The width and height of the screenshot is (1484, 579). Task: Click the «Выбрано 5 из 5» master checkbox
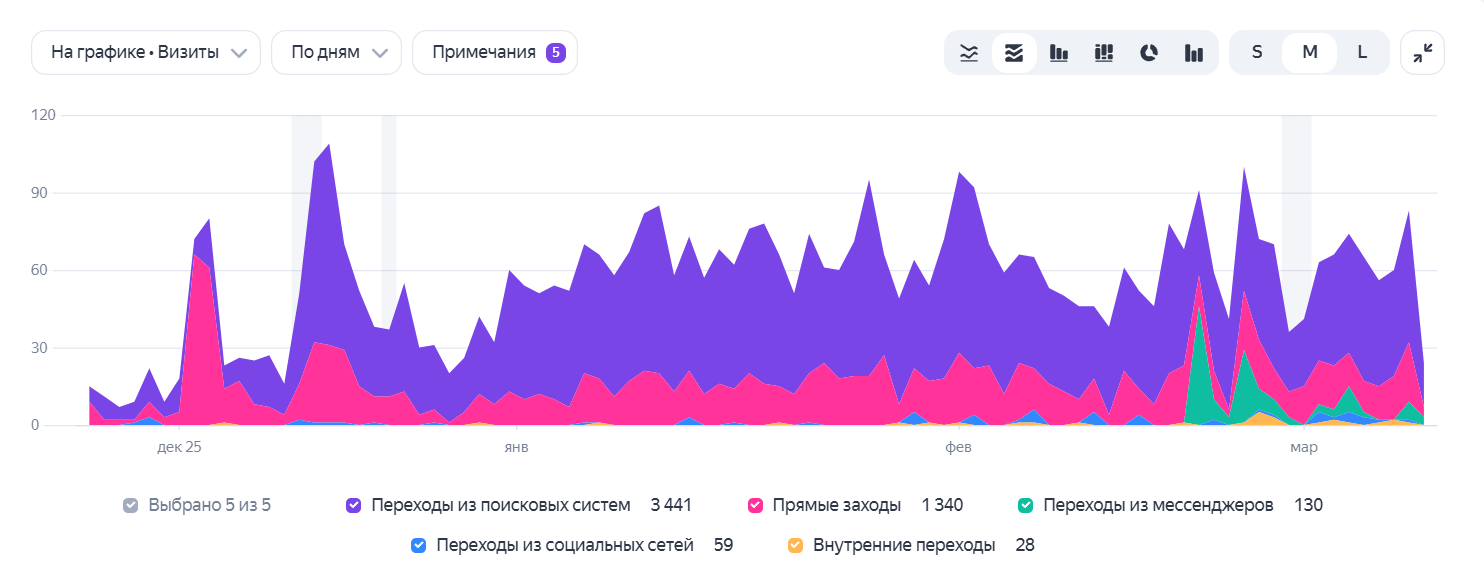129,505
